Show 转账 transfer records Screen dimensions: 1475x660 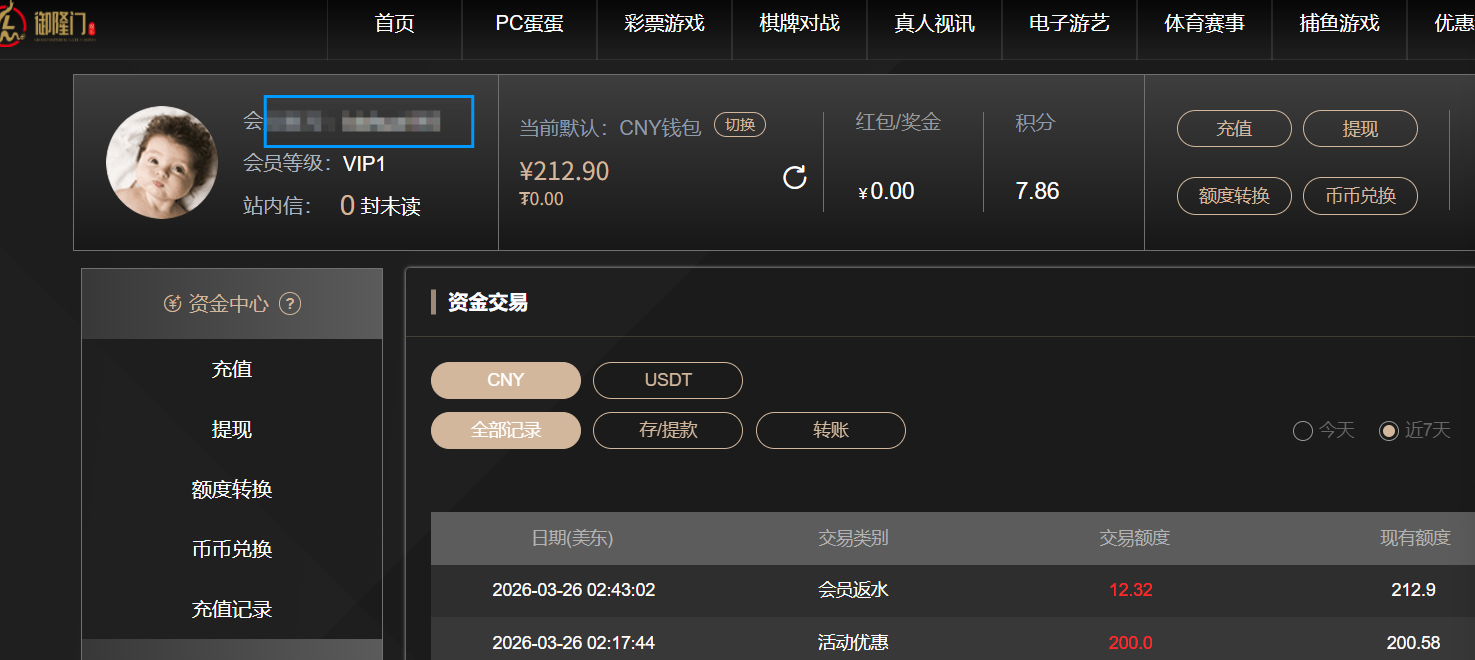tap(831, 430)
